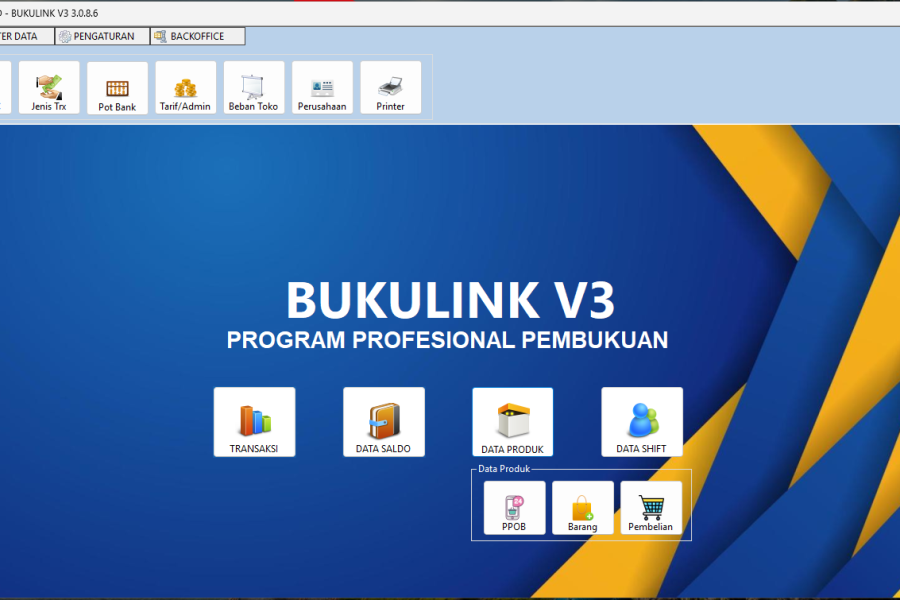Open Beban Toko settings

tap(254, 88)
